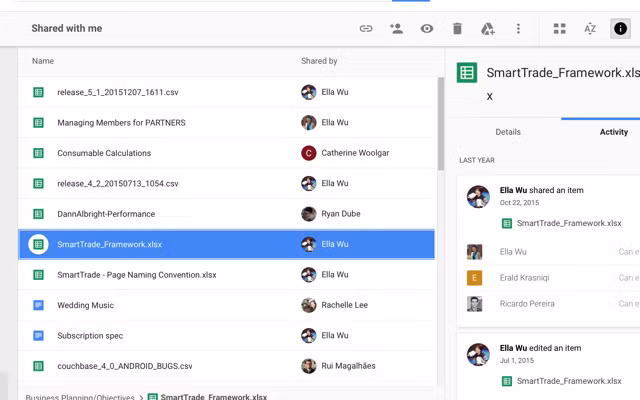Click the Consumable Calculations sheet icon

pyautogui.click(x=38, y=153)
